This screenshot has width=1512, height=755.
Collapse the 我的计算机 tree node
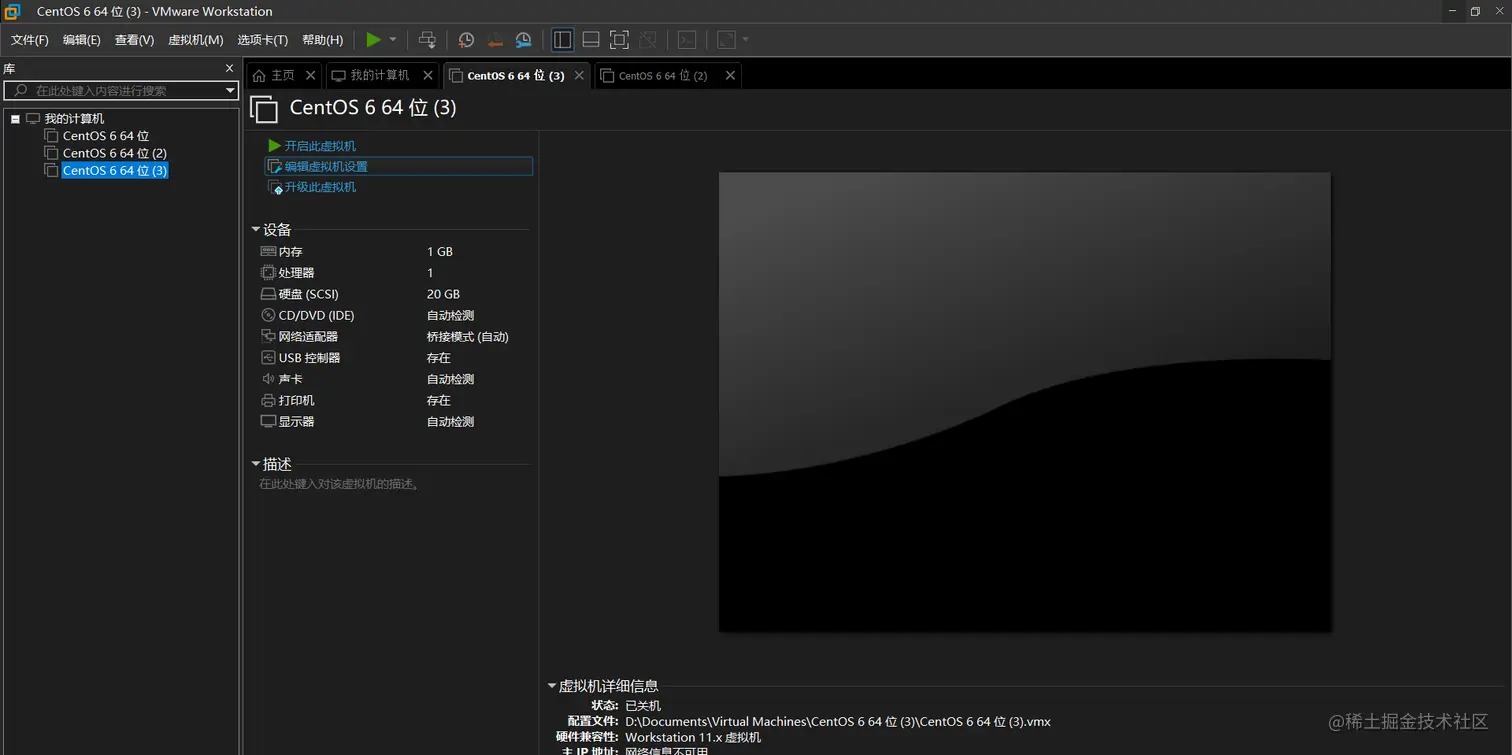16,119
